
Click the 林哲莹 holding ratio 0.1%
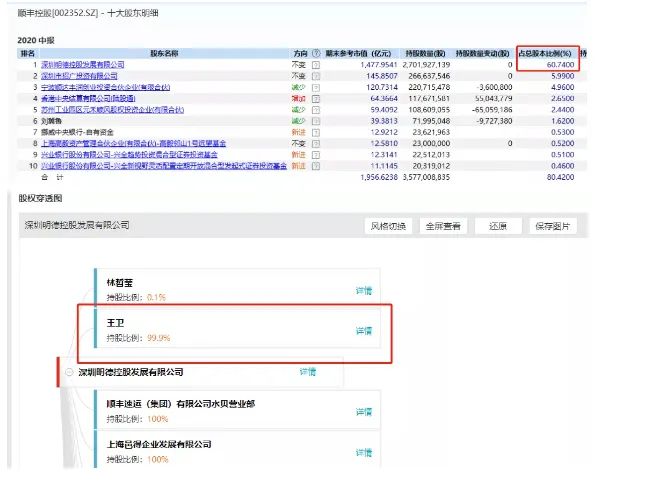click(156, 297)
